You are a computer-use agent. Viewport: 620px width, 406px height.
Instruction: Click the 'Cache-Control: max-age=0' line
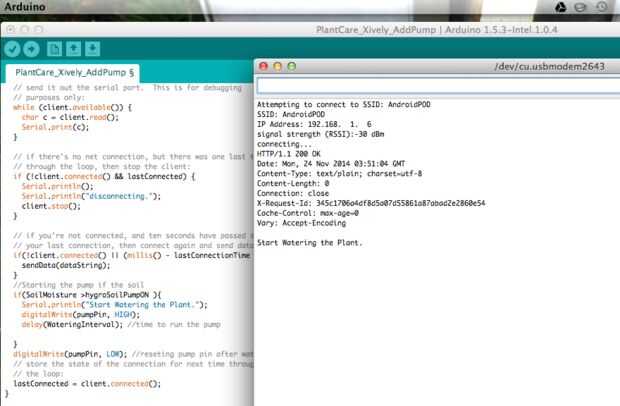pos(308,213)
